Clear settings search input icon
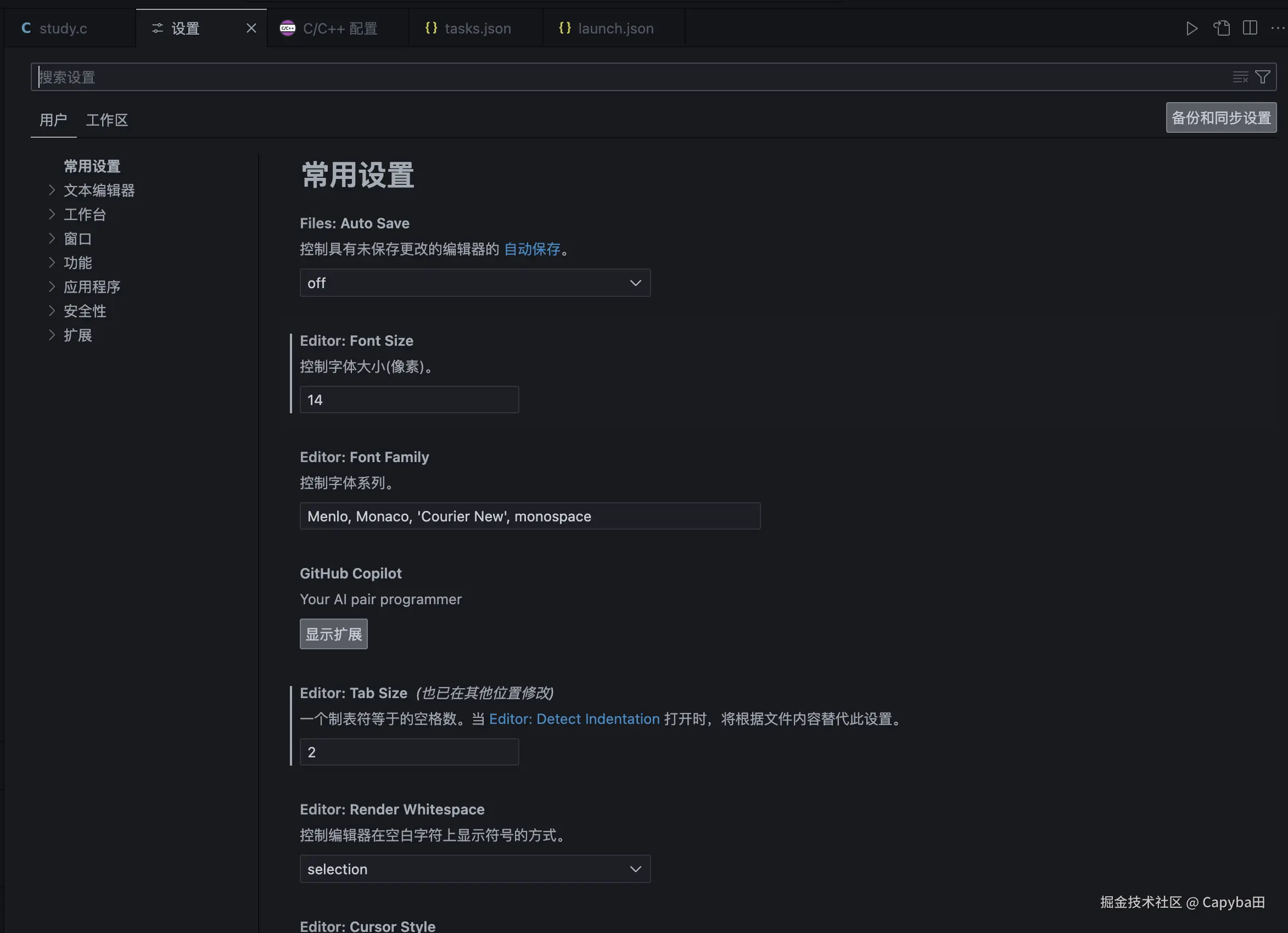Viewport: 1288px width, 933px height. [x=1240, y=77]
